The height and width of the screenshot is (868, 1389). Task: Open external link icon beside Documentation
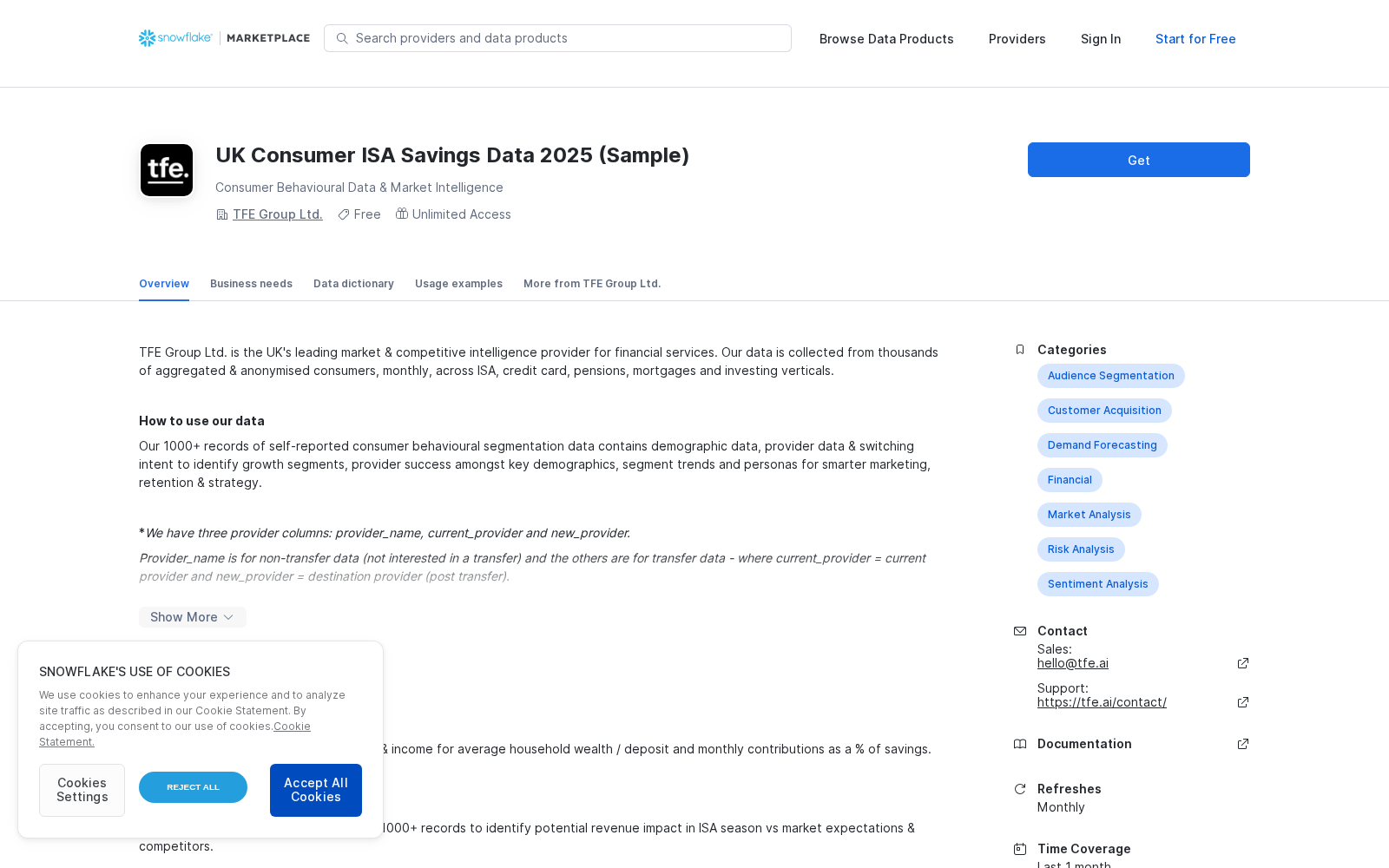[1243, 744]
